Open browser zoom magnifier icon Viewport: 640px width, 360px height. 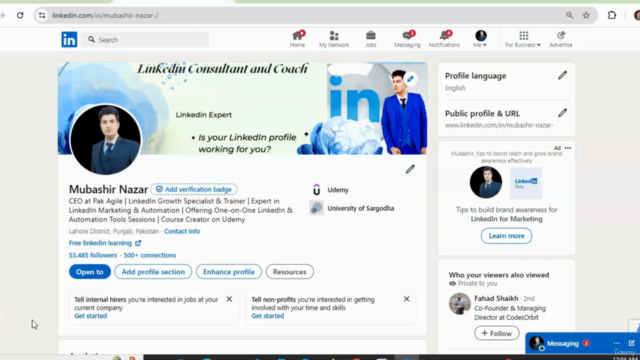(569, 16)
